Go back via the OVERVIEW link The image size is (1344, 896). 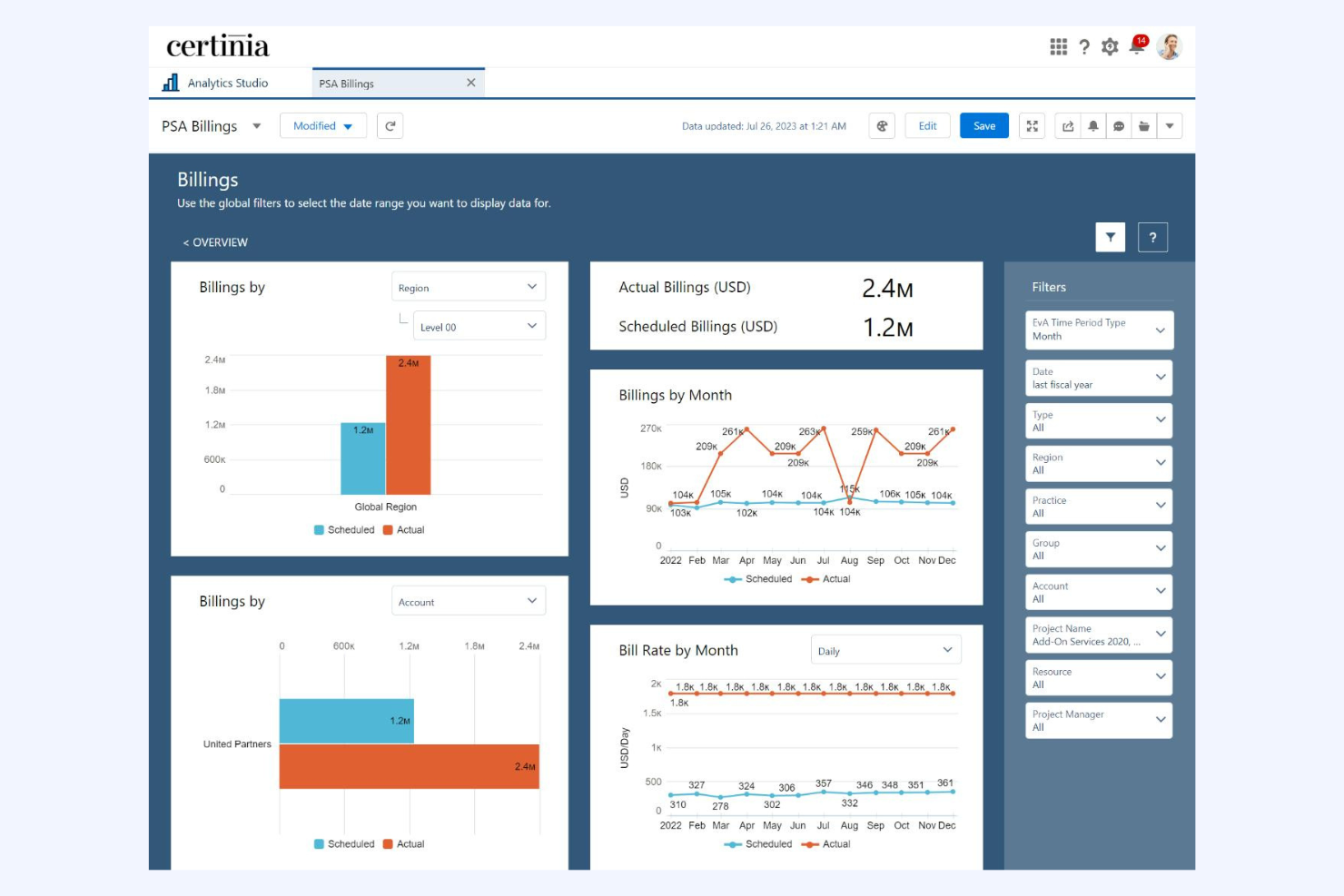pos(215,242)
